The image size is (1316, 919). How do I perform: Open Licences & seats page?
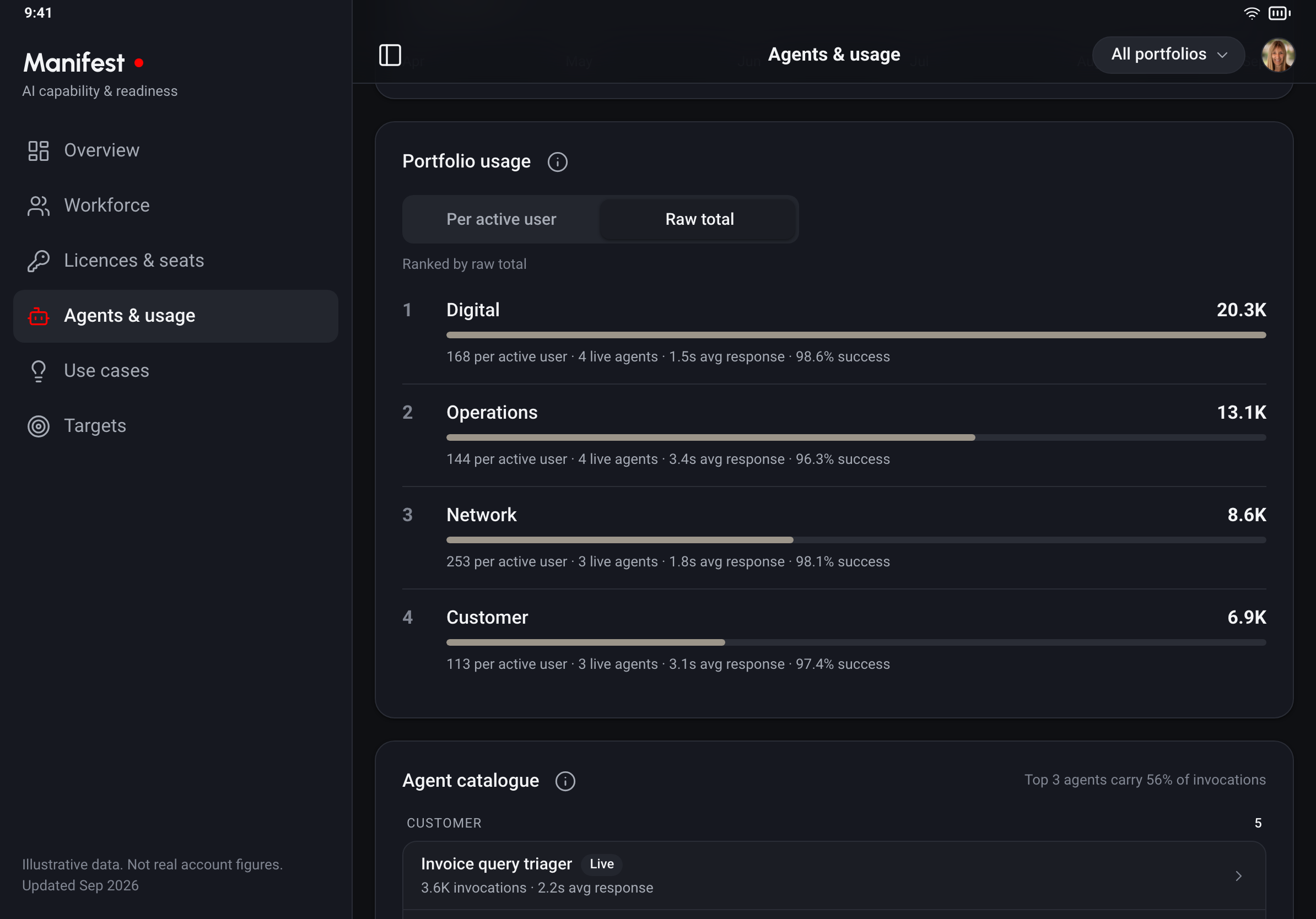click(x=175, y=261)
